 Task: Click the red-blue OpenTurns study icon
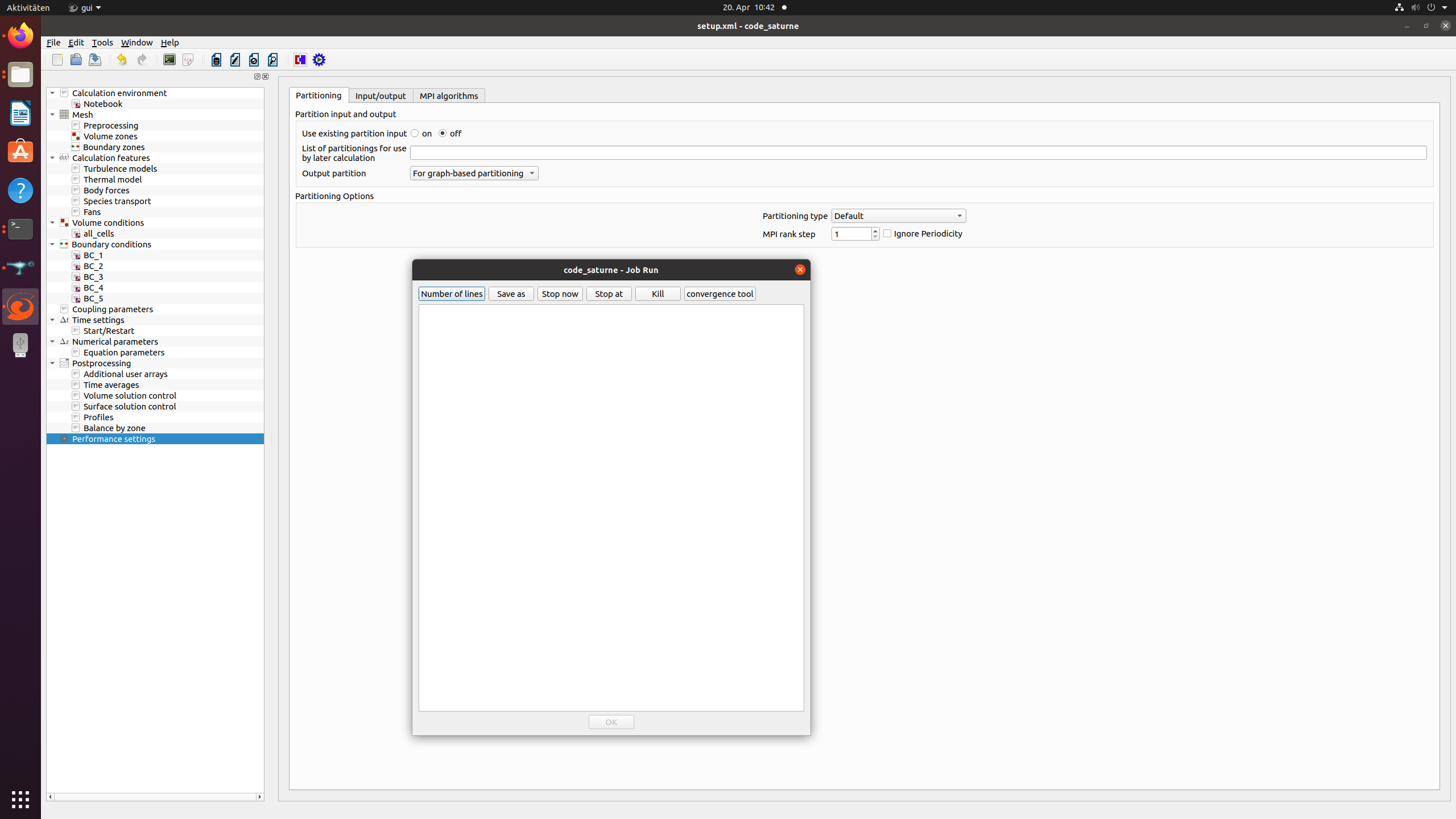pyautogui.click(x=300, y=60)
